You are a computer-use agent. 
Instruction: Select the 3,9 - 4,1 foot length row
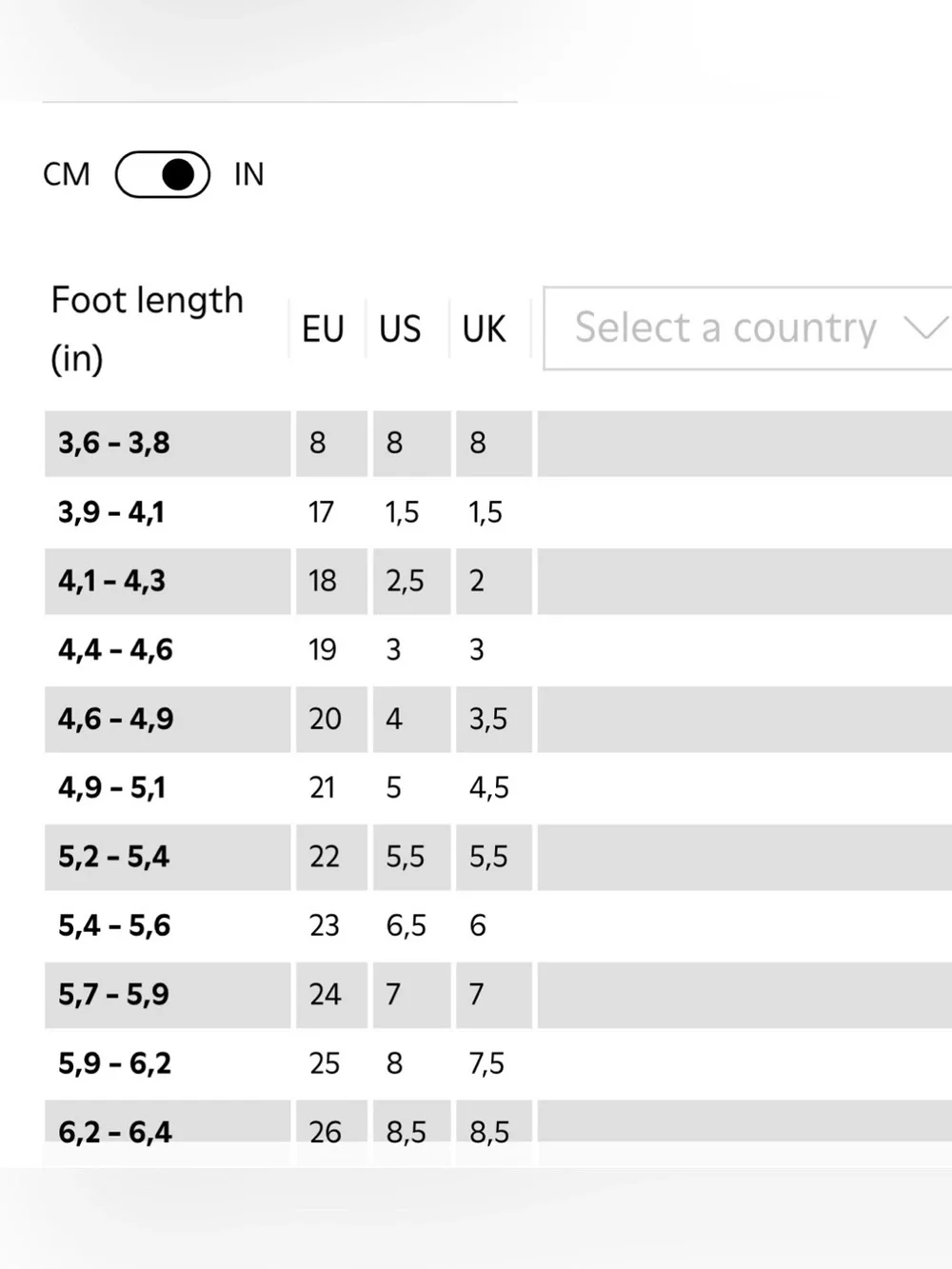point(498,512)
